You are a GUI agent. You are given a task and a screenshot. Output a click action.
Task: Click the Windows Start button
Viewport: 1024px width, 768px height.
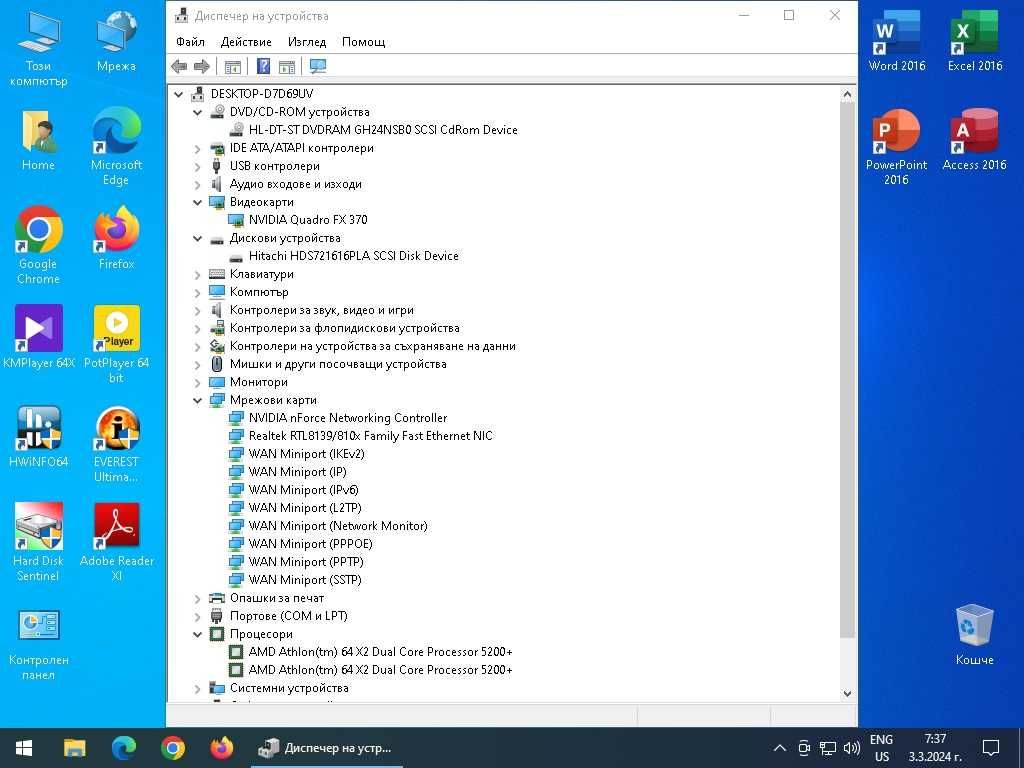pyautogui.click(x=24, y=748)
